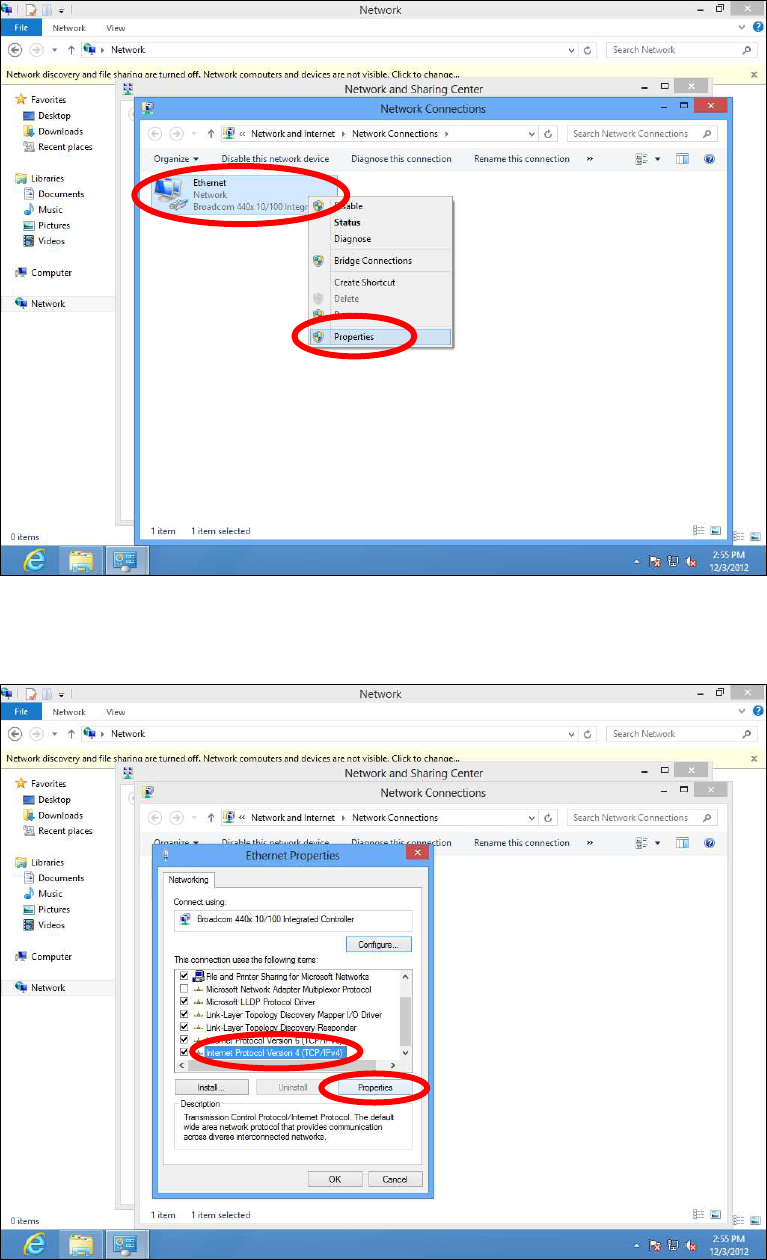This screenshot has width=767, height=1260.
Task: Open view options dropdown right of Ethernet Properties dialog
Action: click(x=660, y=843)
